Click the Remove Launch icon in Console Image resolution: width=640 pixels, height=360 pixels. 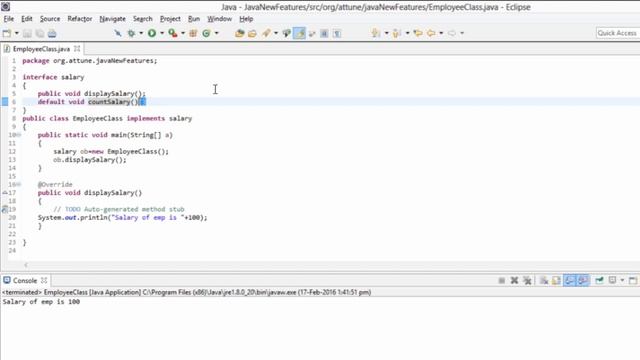pyautogui.click(x=514, y=280)
